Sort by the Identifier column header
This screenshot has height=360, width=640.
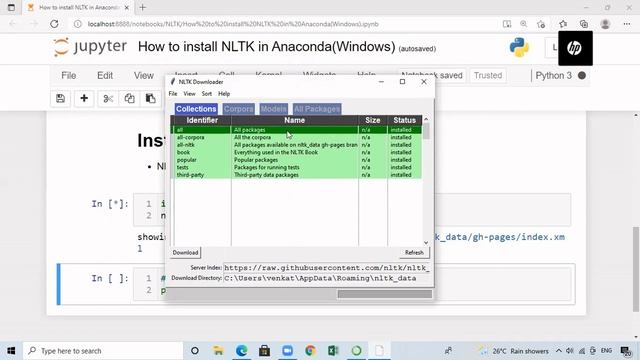(202, 120)
